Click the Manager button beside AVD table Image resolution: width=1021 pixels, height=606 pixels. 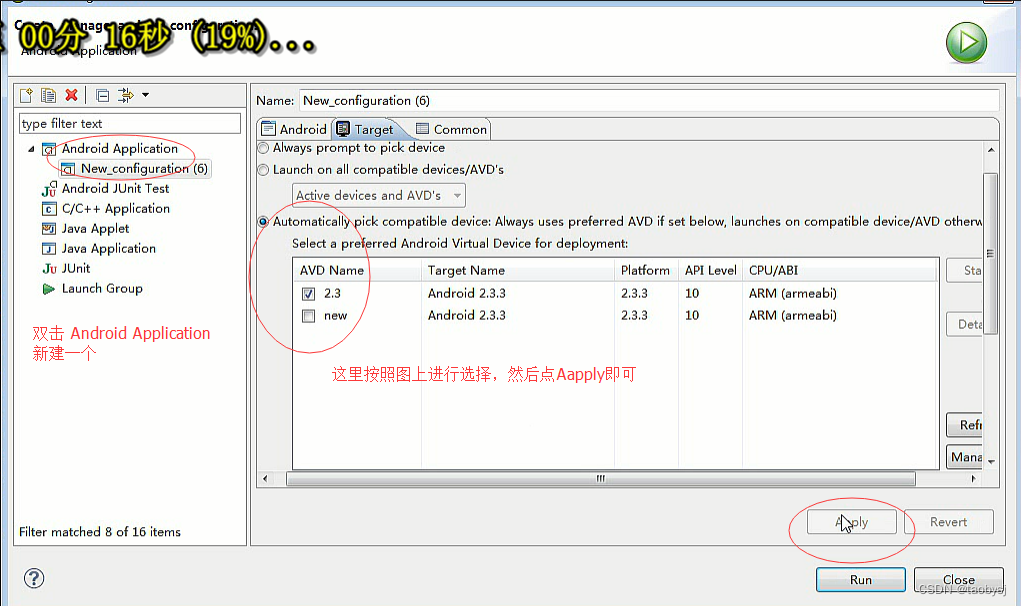coord(964,457)
